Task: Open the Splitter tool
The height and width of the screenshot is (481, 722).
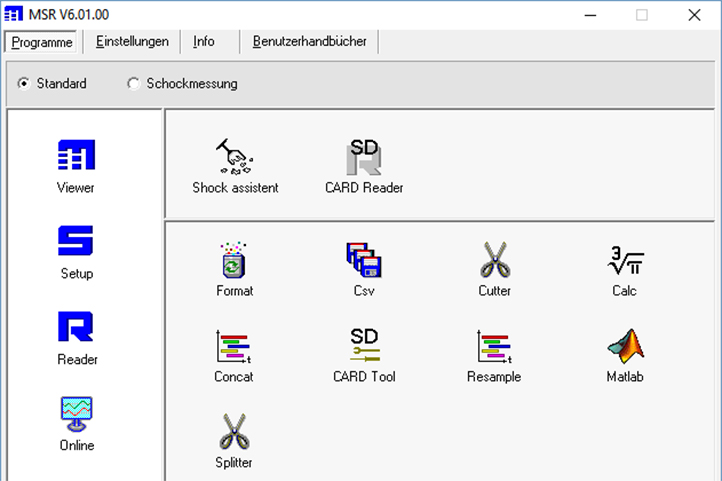Action: [x=234, y=433]
